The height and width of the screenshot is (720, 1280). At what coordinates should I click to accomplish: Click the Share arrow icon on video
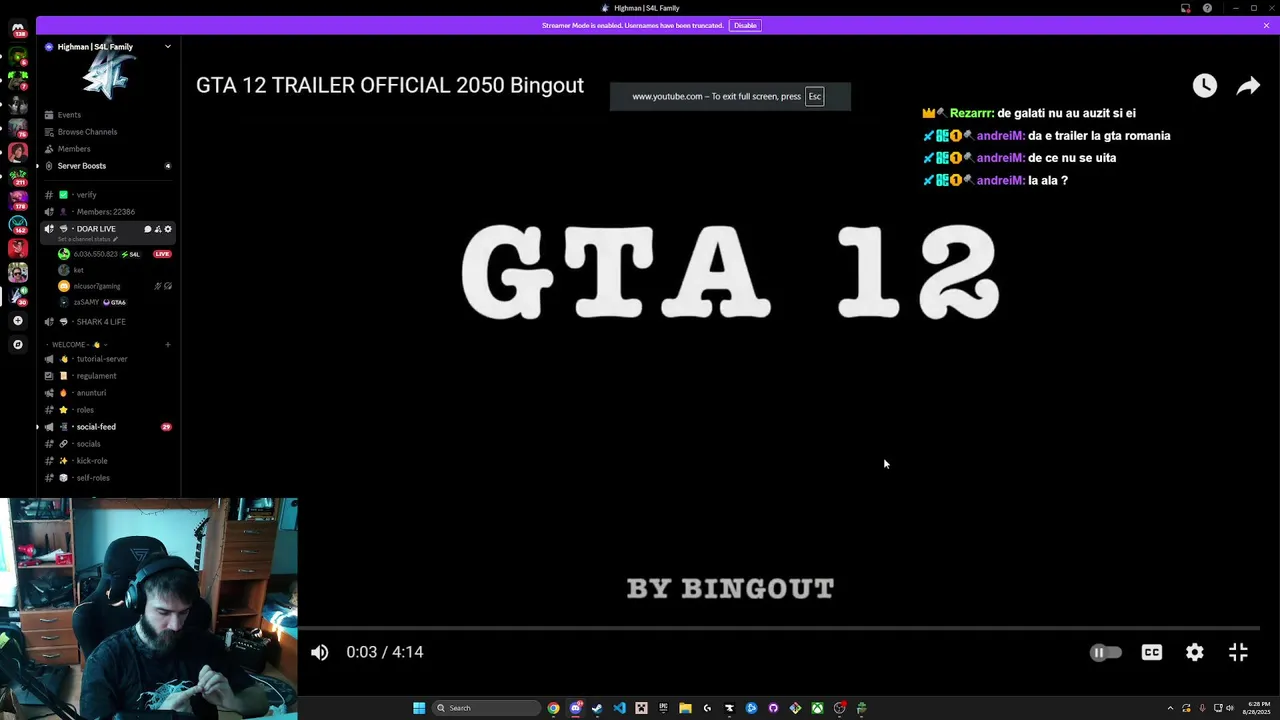[x=1248, y=86]
